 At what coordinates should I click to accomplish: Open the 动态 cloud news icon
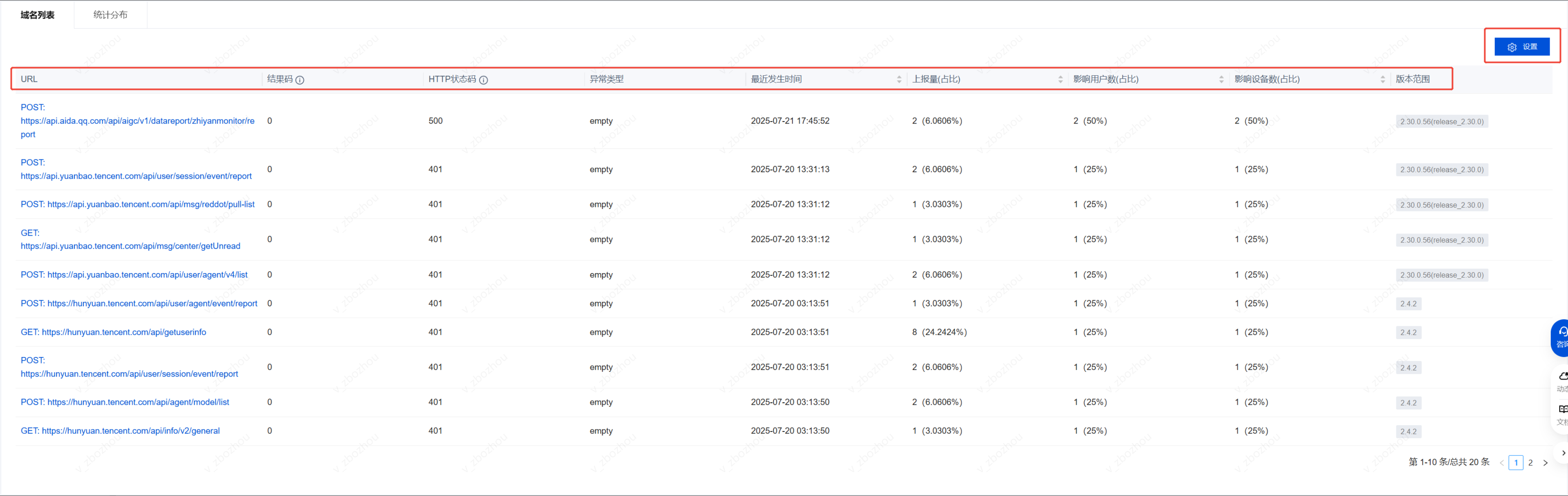tap(1562, 381)
